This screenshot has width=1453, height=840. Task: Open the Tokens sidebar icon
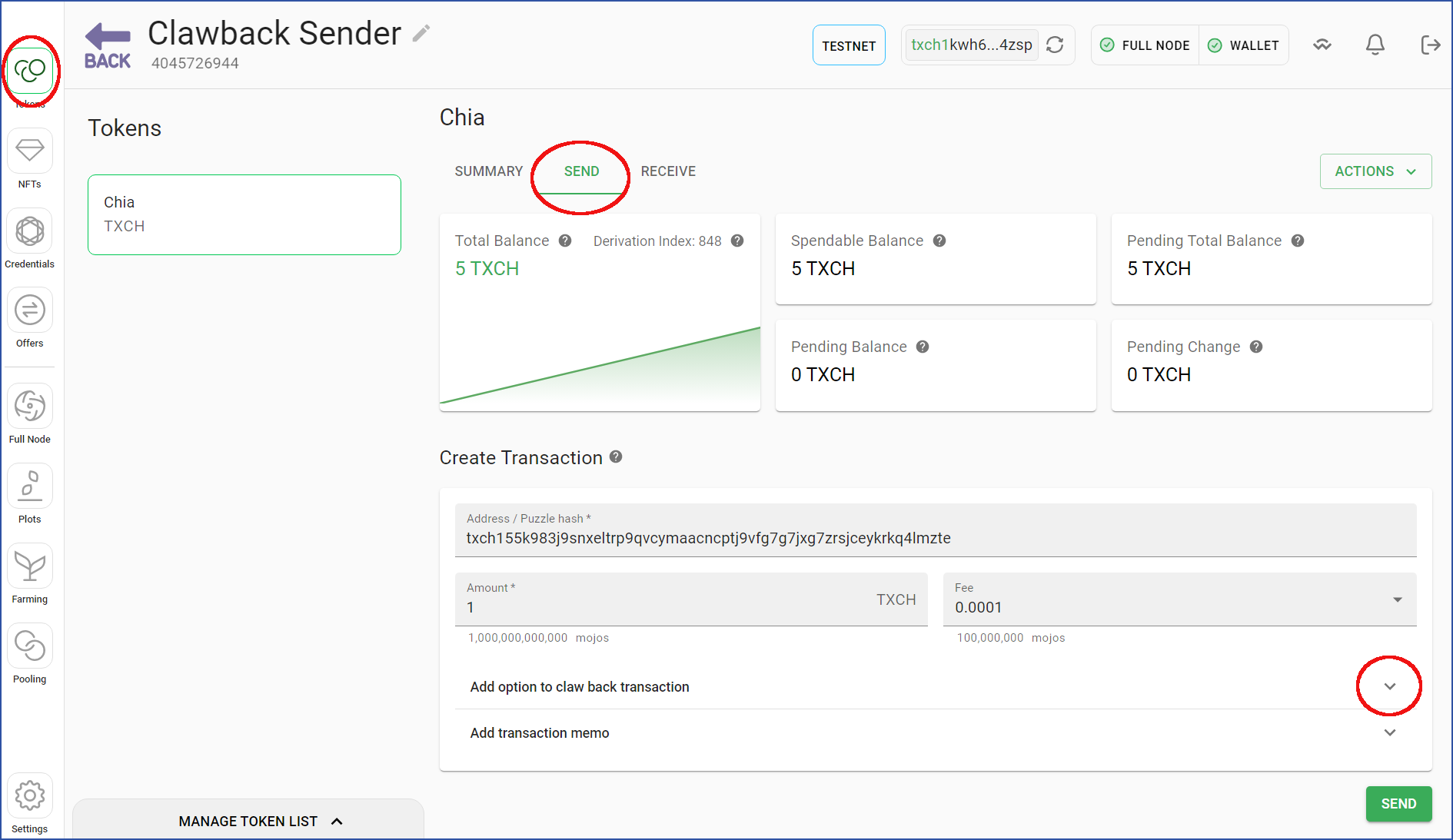coord(30,71)
